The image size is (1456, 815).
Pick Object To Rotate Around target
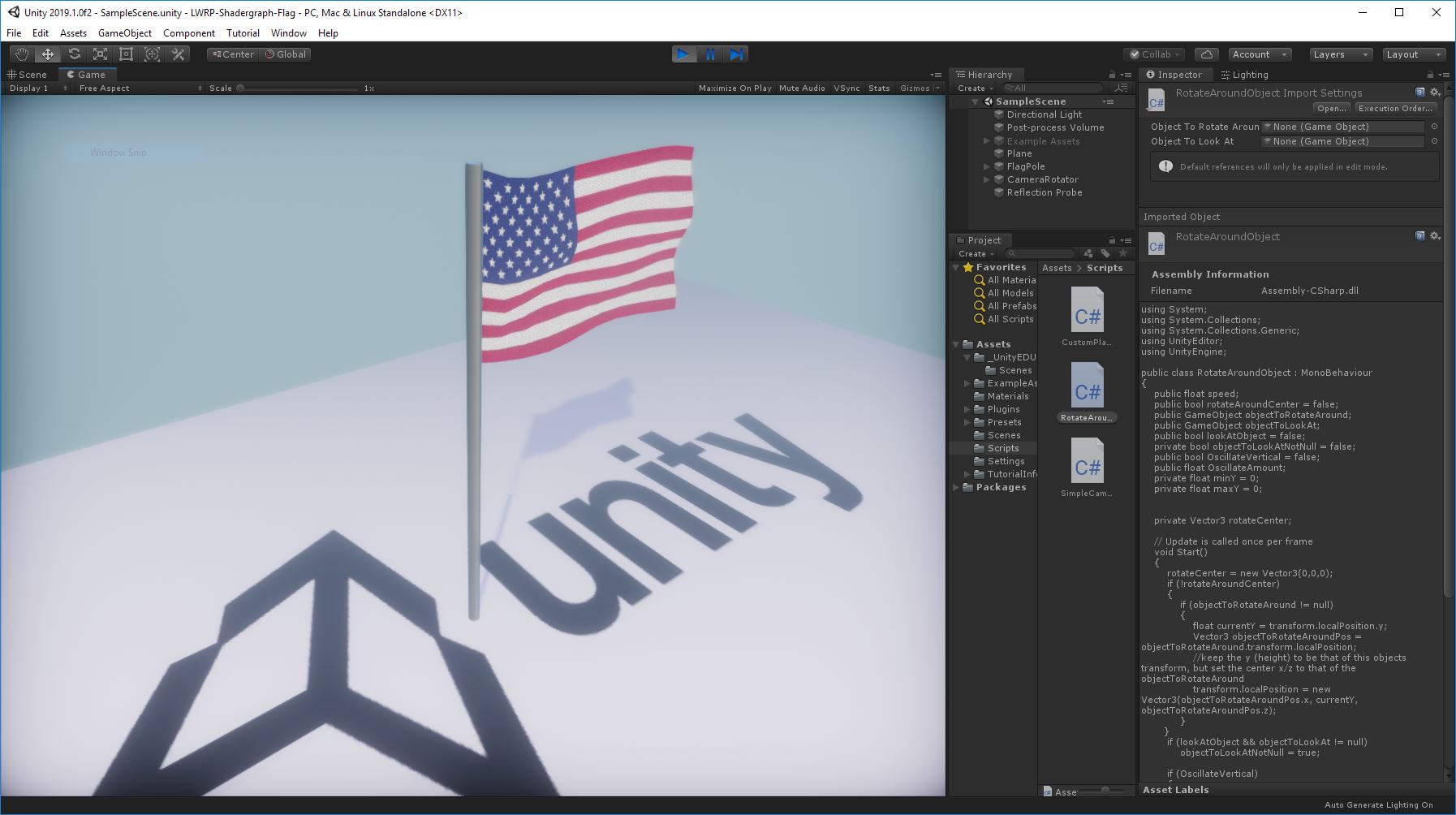(x=1434, y=127)
